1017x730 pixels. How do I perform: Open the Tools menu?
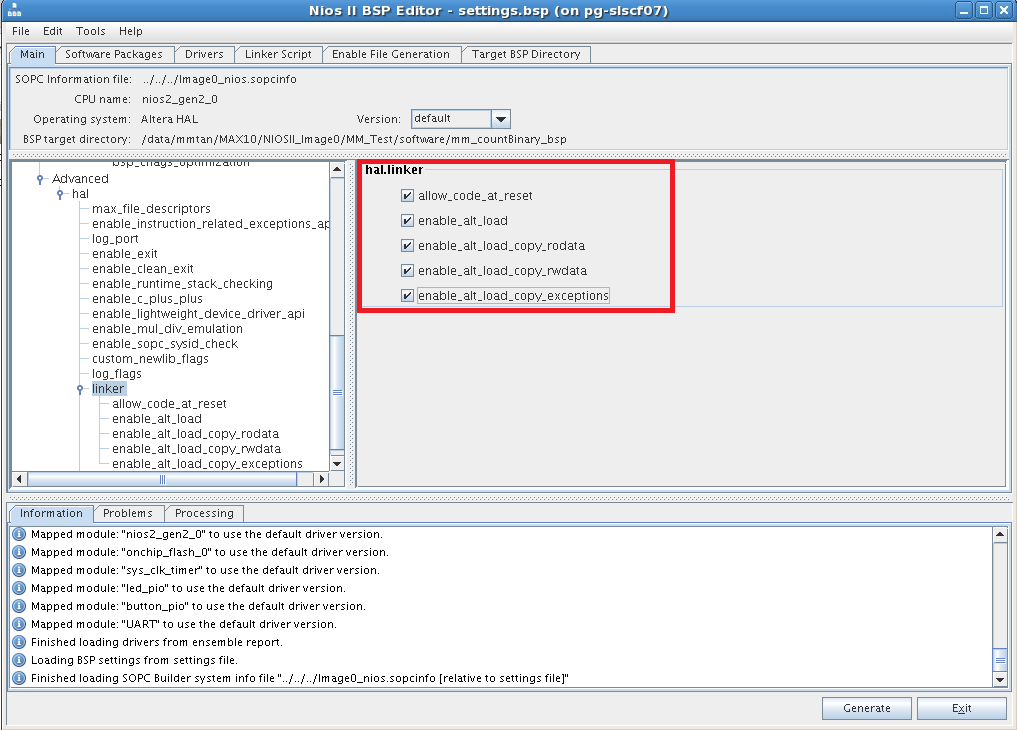pos(91,31)
